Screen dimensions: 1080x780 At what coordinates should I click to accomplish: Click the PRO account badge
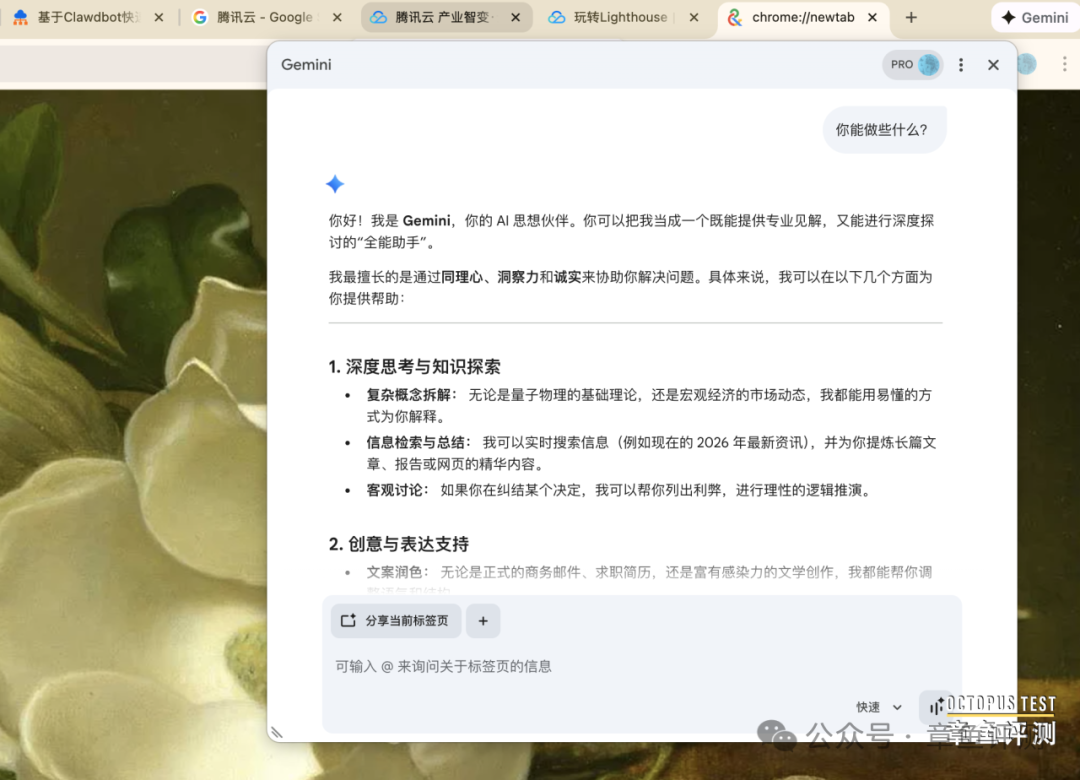click(913, 65)
